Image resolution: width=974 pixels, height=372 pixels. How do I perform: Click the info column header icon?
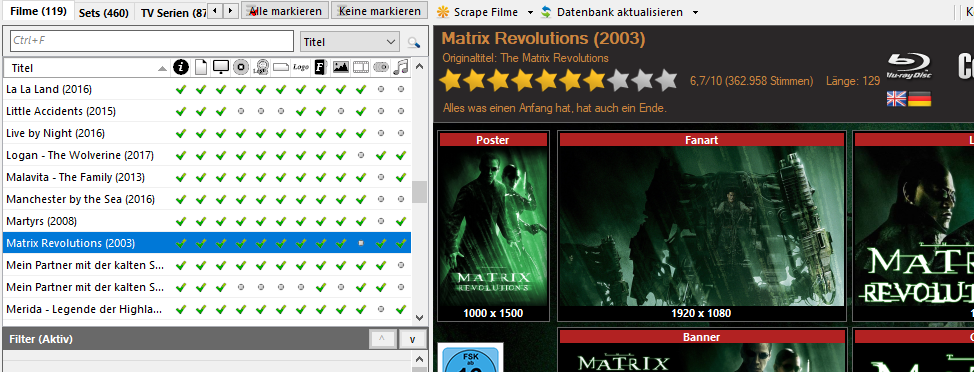click(x=181, y=67)
